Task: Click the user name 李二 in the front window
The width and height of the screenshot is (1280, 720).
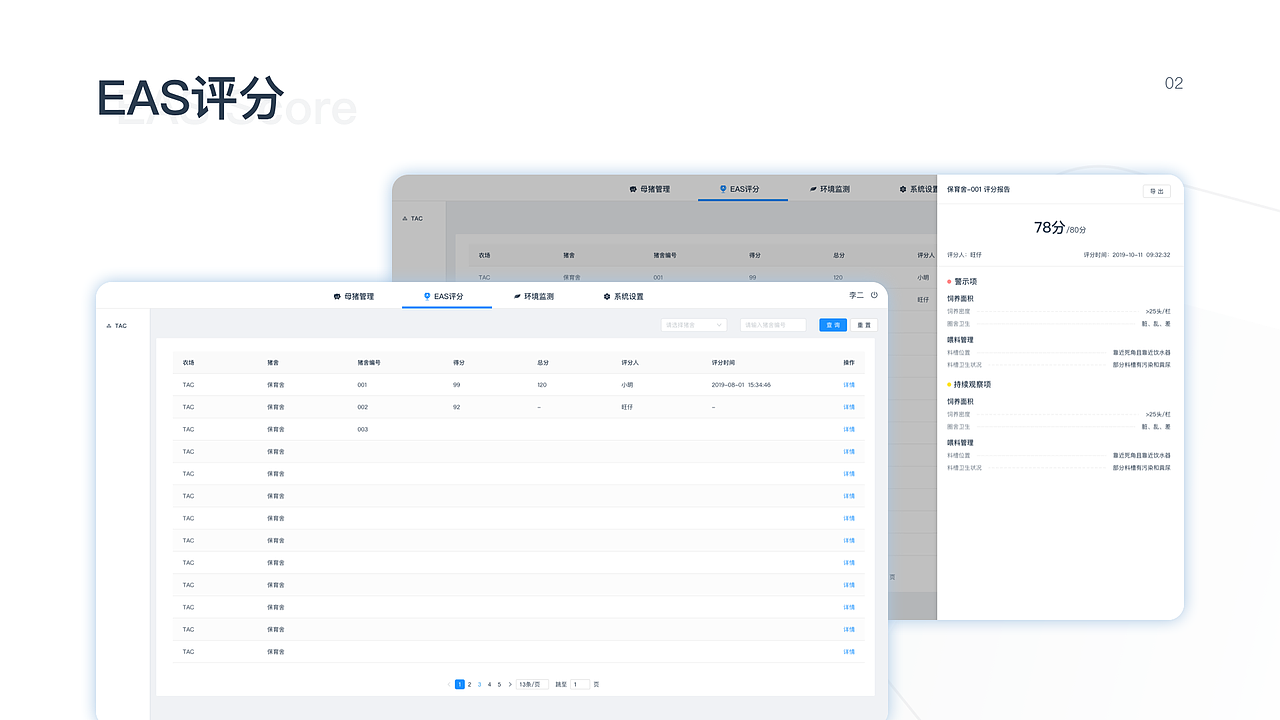Action: tap(856, 295)
